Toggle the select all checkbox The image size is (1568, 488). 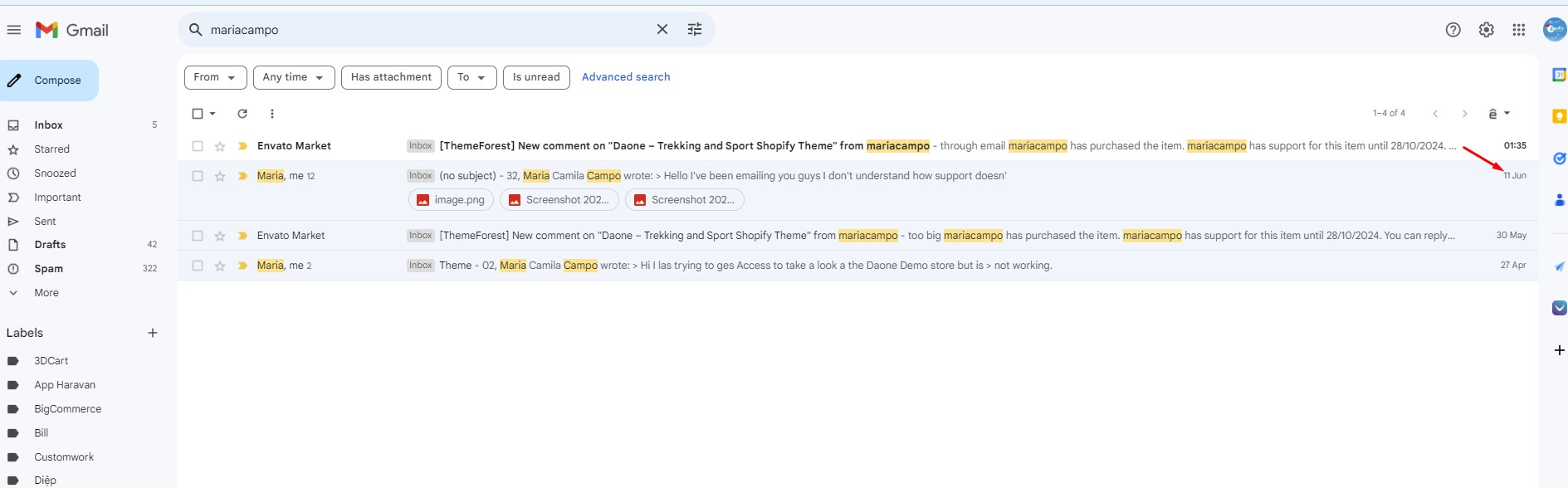(x=198, y=114)
